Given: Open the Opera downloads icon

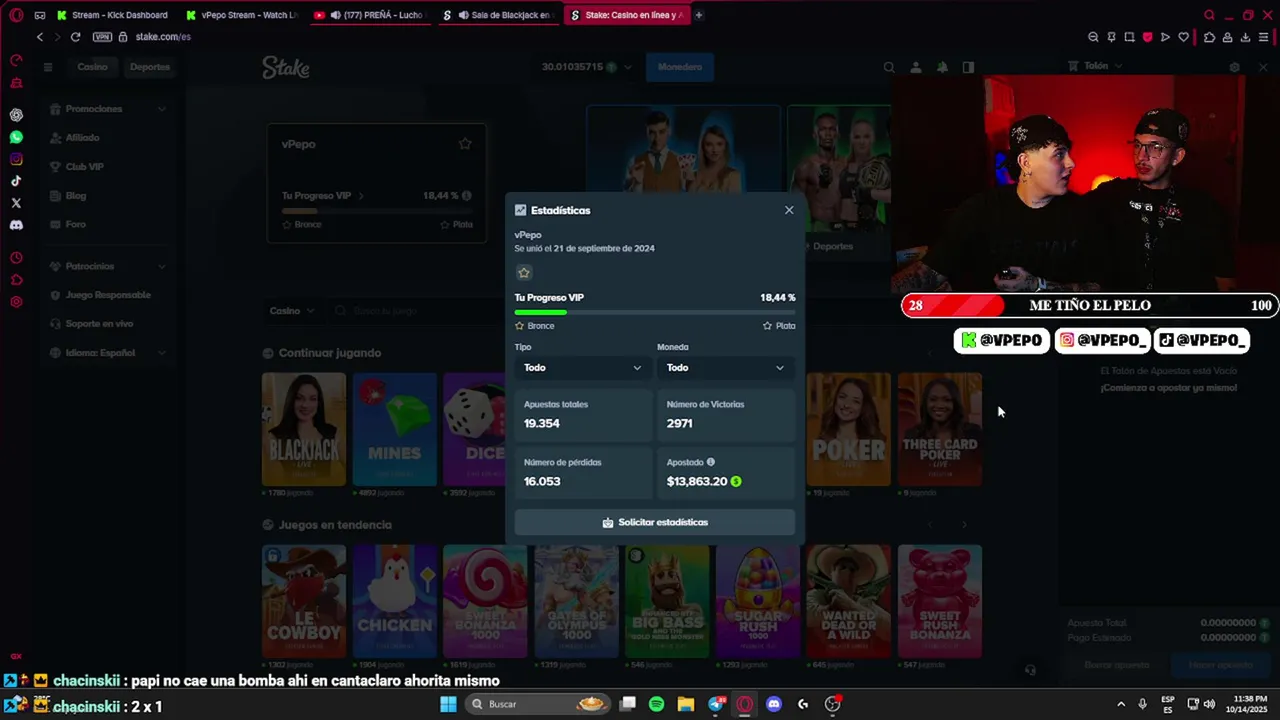Looking at the screenshot, I should point(1245,37).
